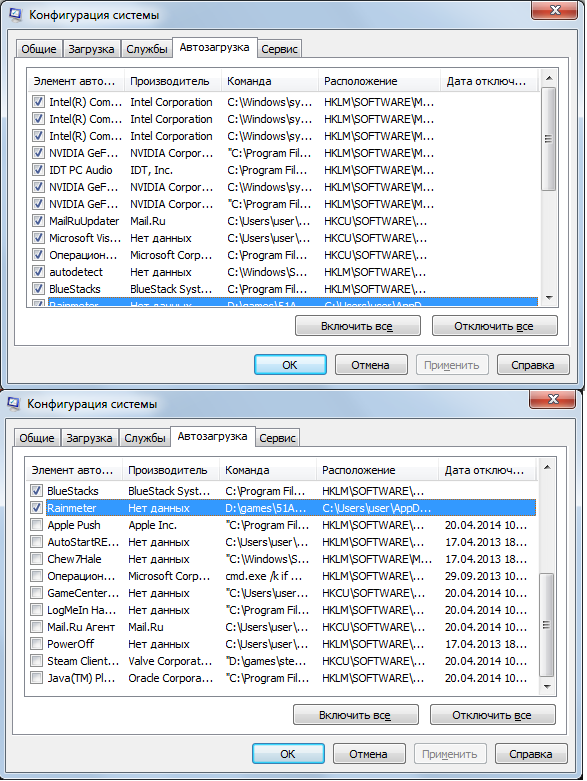Enable Steam Client startup item
This screenshot has width=587, height=781.
coord(36,661)
